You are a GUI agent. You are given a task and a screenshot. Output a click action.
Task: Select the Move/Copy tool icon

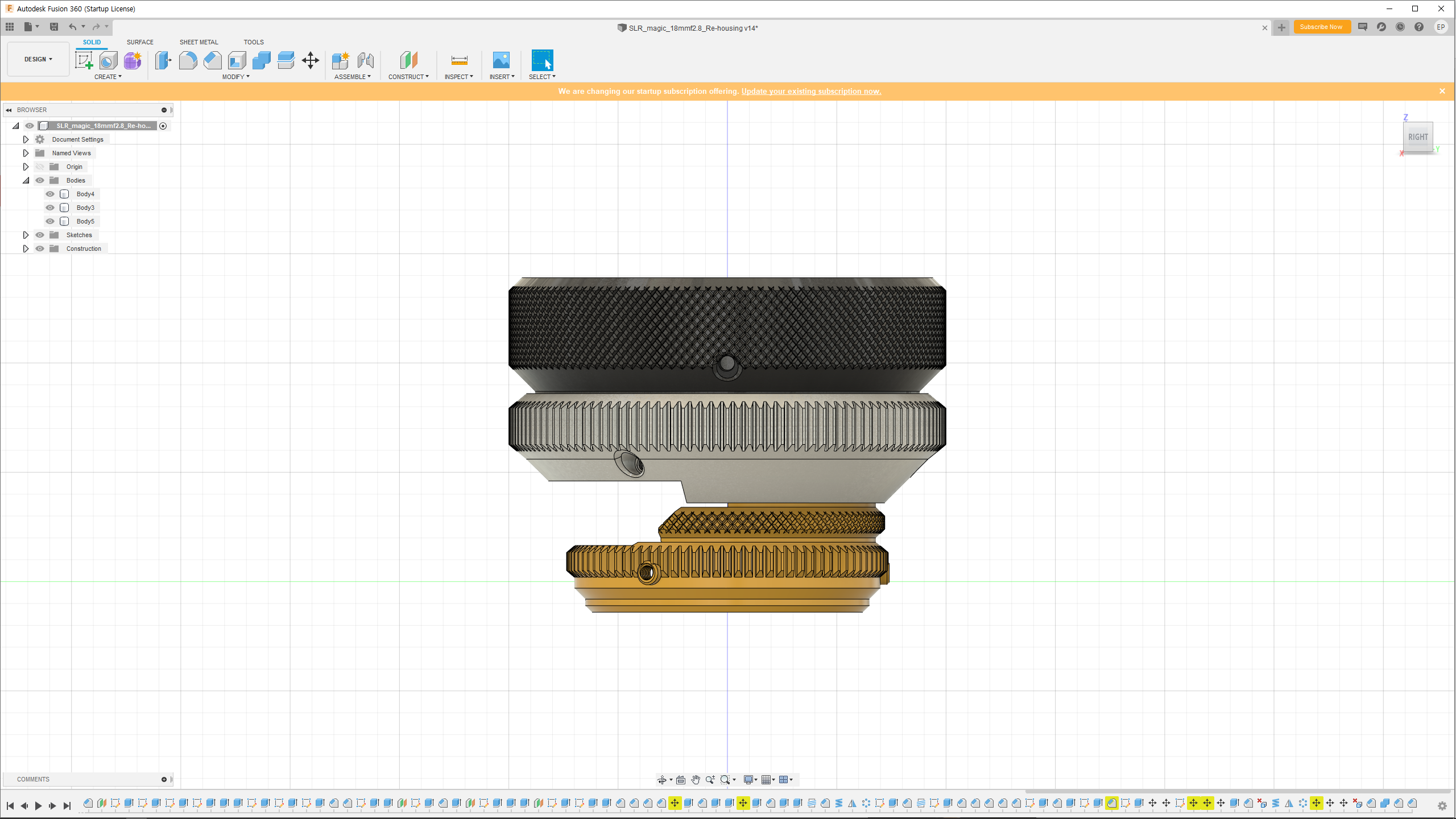point(311,60)
